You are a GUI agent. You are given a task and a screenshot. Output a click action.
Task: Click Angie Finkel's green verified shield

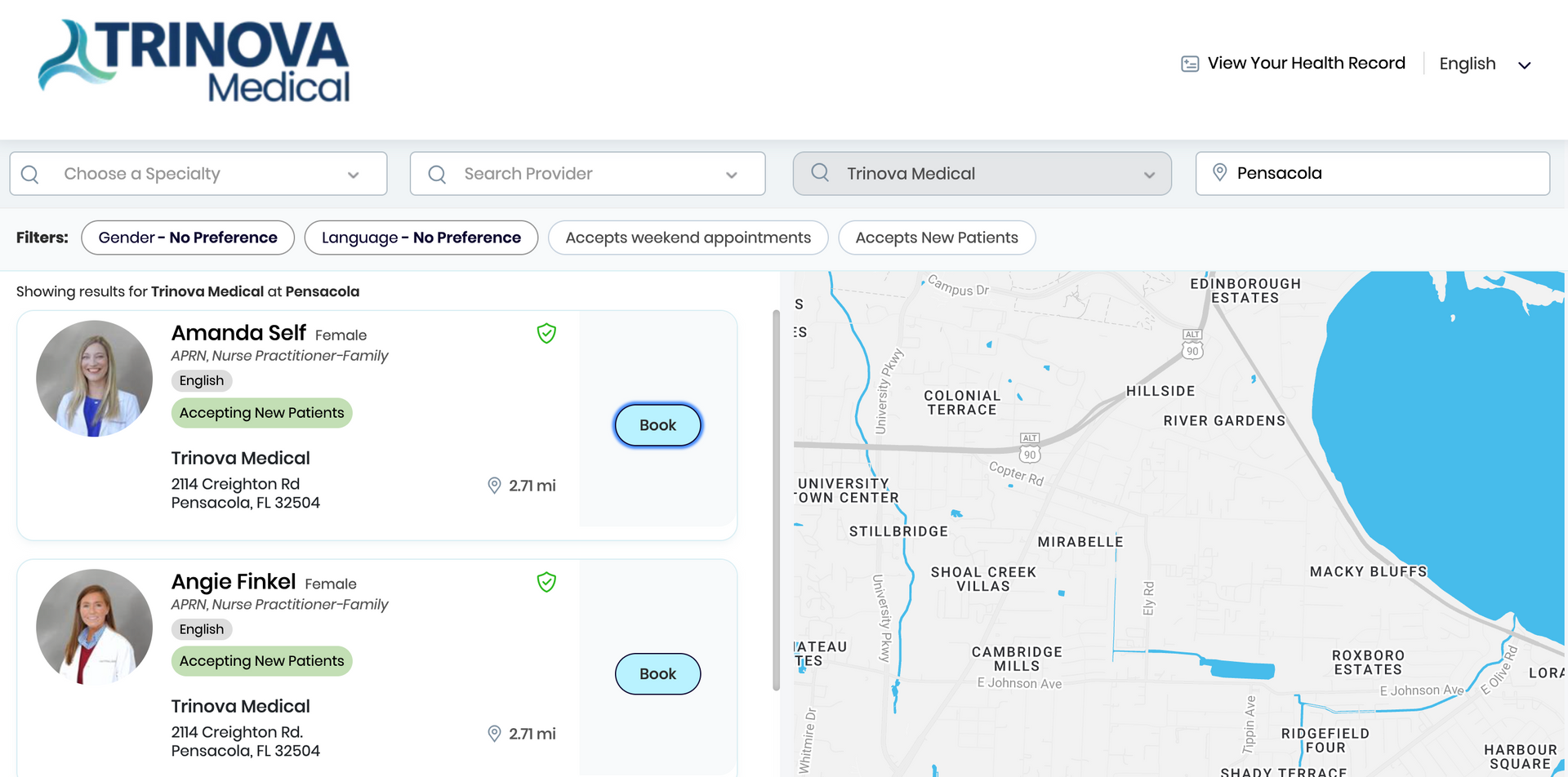point(546,582)
